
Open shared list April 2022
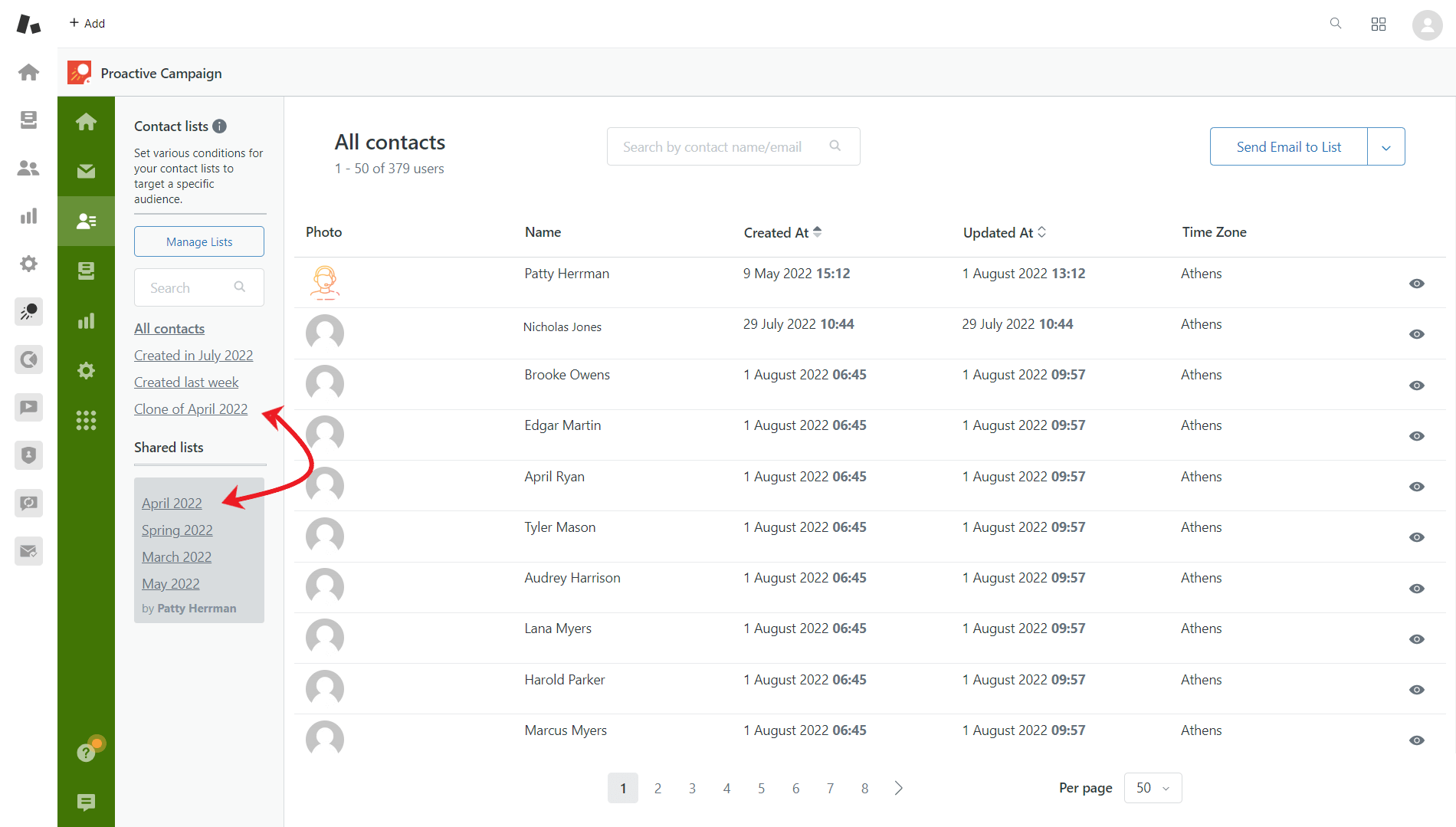click(172, 504)
